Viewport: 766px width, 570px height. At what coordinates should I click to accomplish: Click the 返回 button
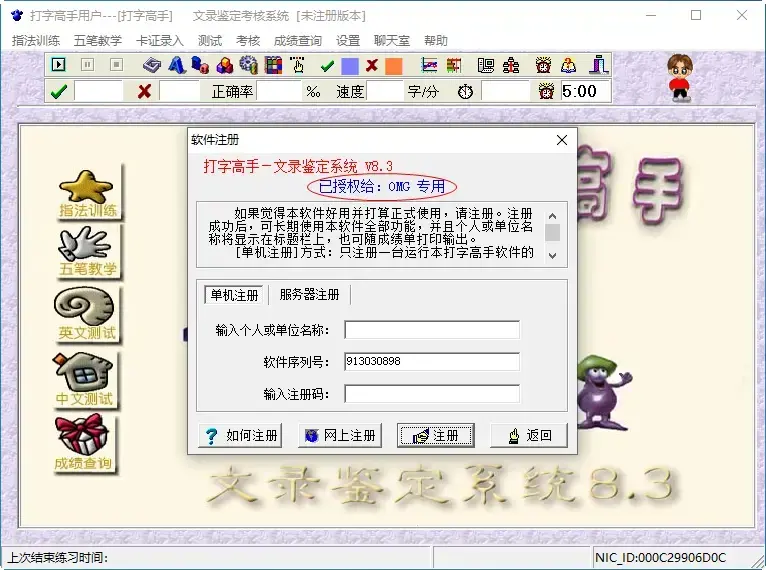tap(529, 435)
